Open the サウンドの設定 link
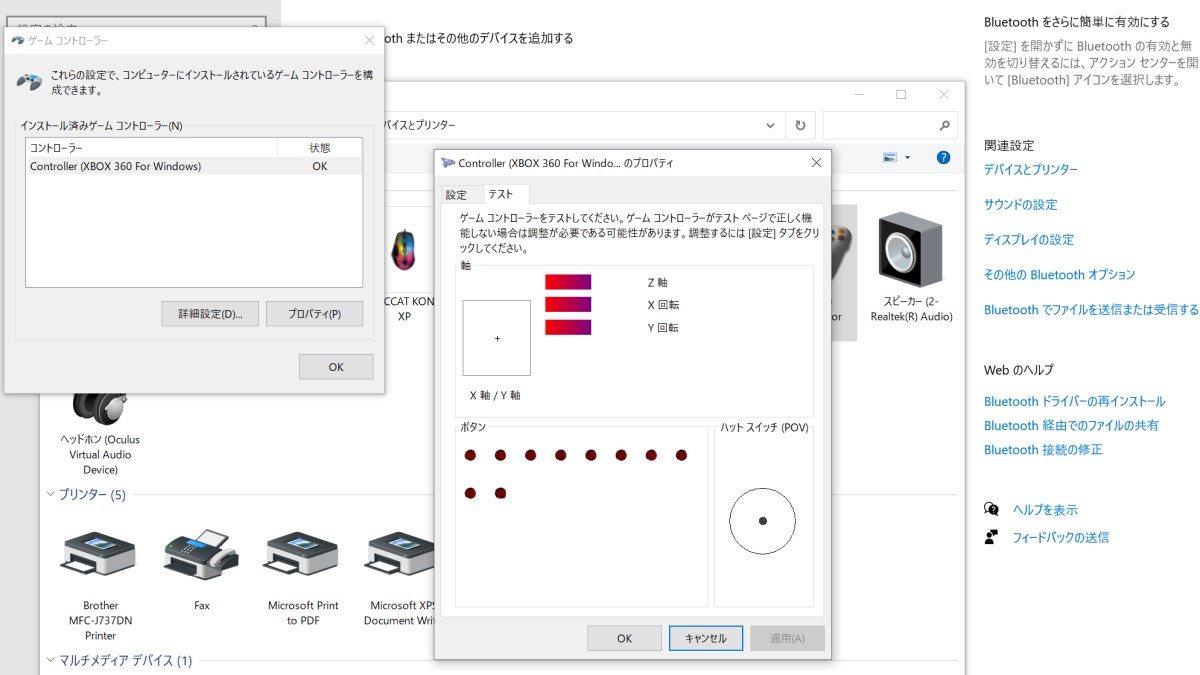This screenshot has height=675, width=1200. point(1020,205)
